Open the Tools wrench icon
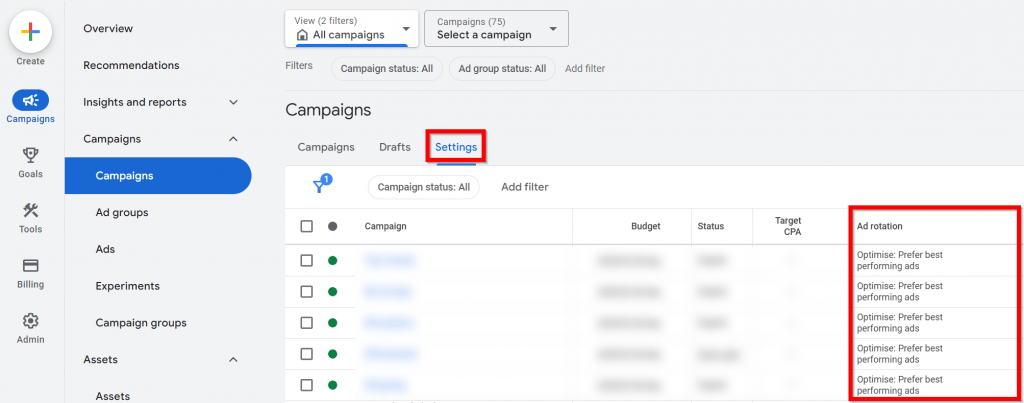The height and width of the screenshot is (403, 1024). (x=30, y=210)
